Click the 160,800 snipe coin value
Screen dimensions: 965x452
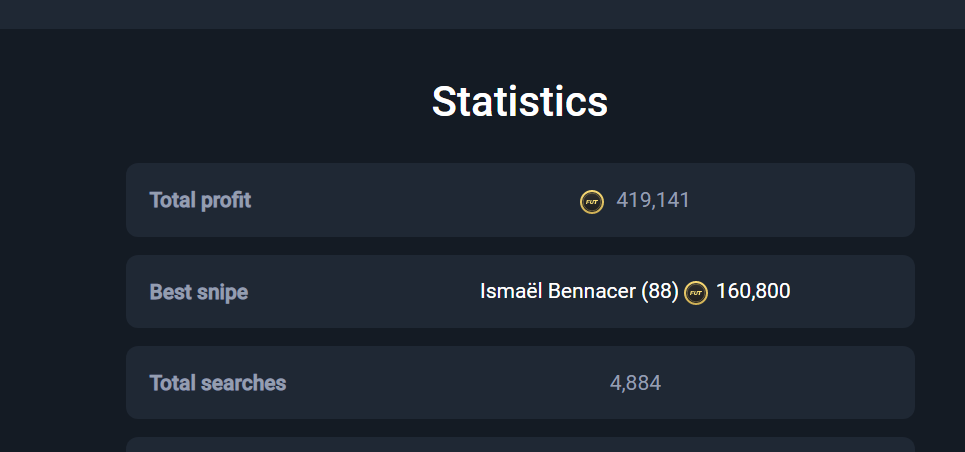[753, 292]
